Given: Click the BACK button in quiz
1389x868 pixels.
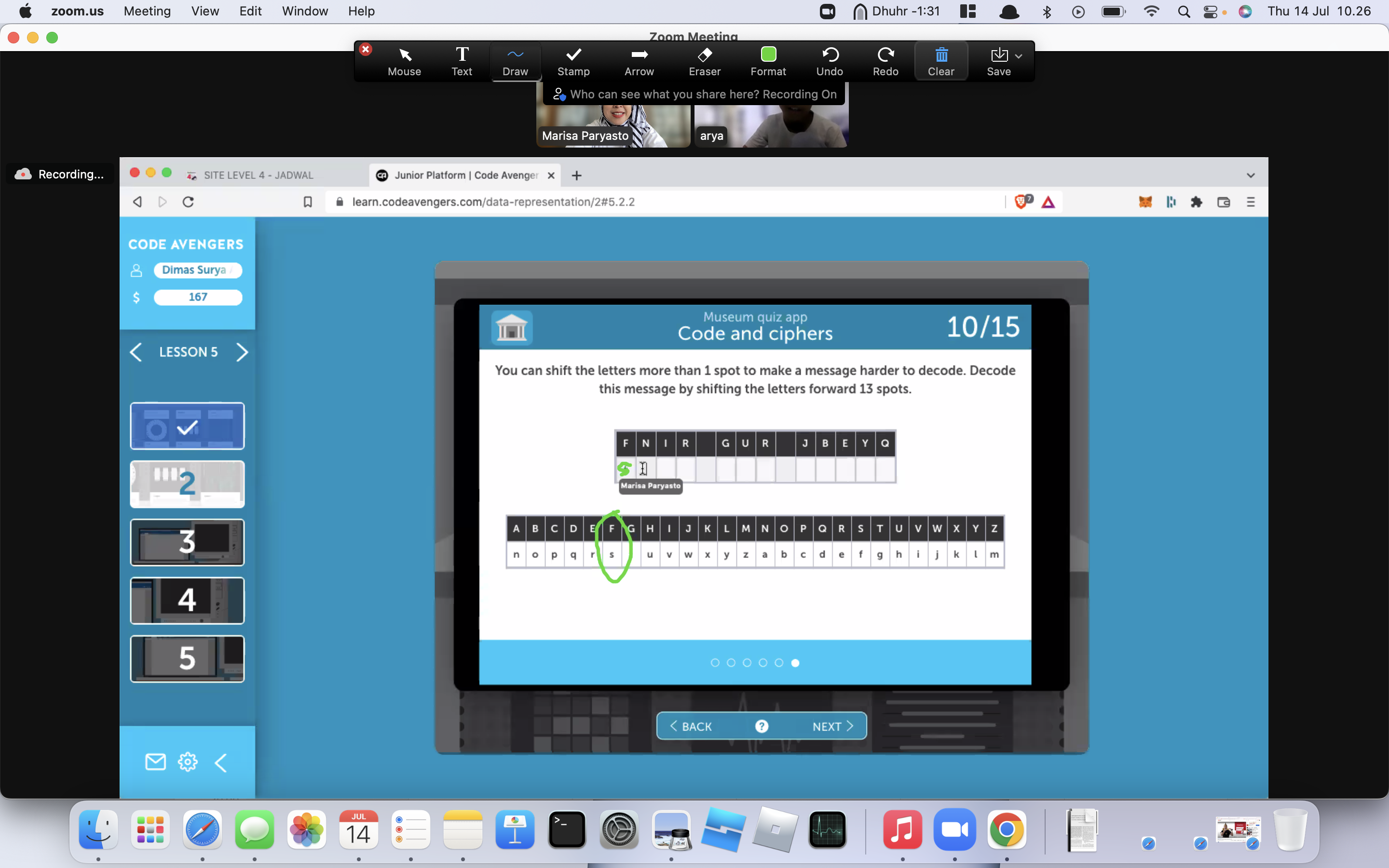Looking at the screenshot, I should tap(691, 726).
